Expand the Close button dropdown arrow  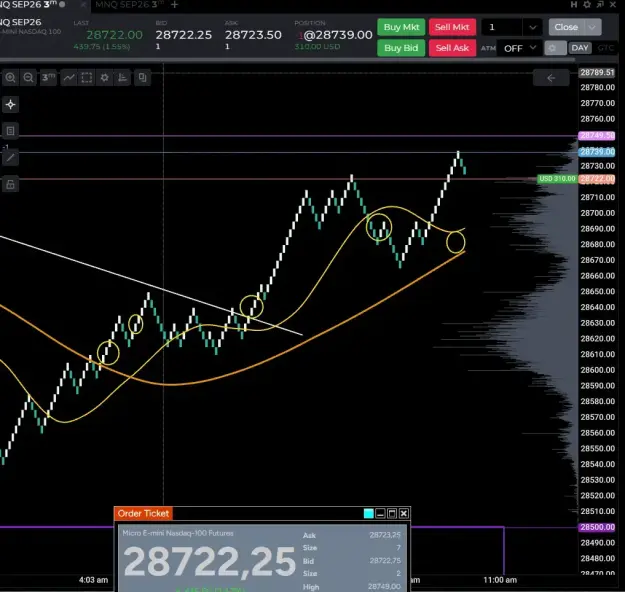[592, 28]
